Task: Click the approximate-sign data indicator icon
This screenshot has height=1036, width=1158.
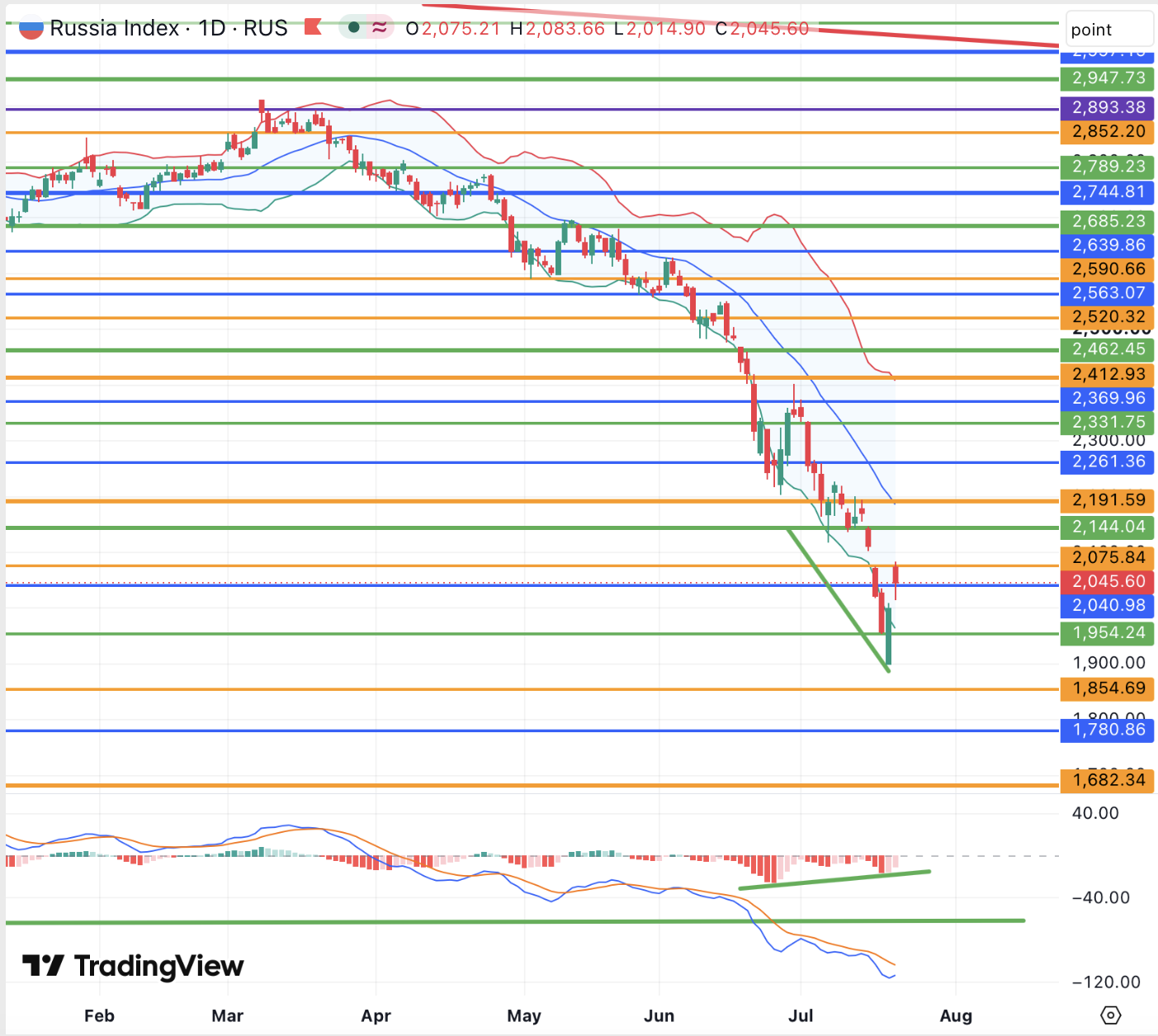Action: 379,27
